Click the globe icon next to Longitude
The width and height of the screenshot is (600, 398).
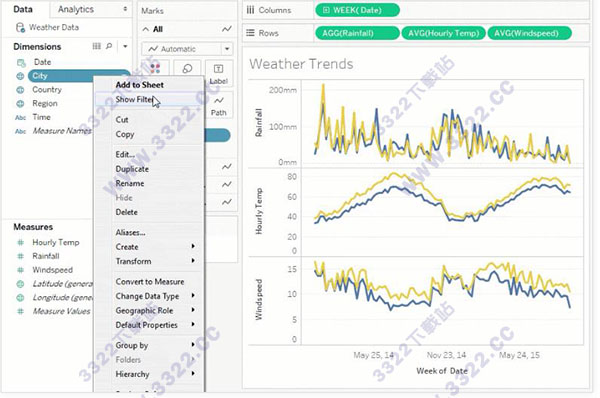click(20, 298)
